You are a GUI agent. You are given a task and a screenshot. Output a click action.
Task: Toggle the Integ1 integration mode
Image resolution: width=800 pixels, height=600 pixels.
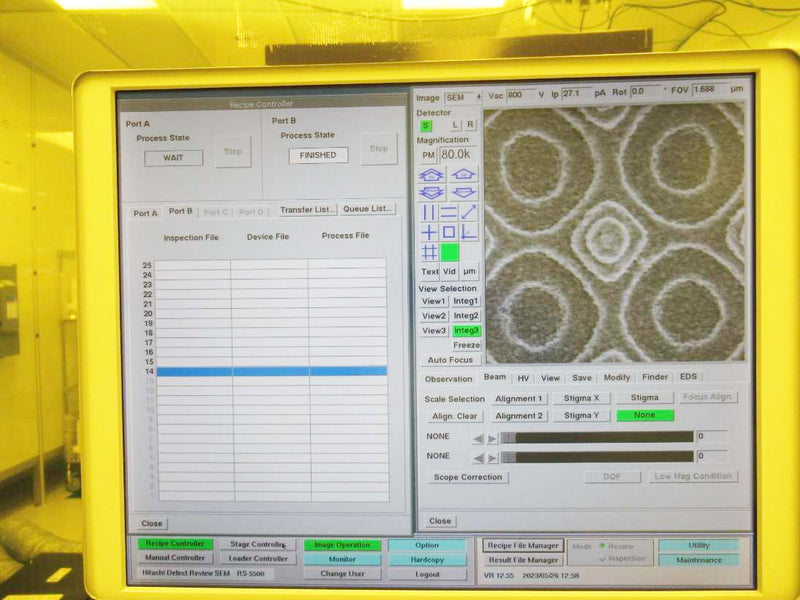[x=465, y=301]
